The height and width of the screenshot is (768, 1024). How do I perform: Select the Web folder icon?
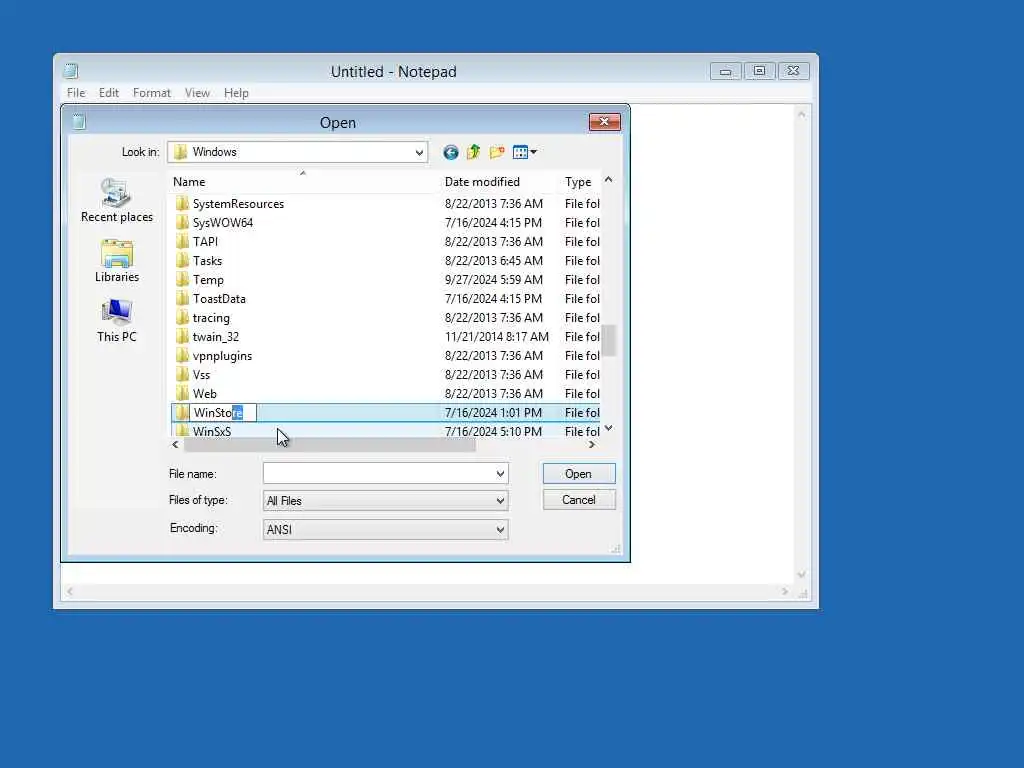click(x=182, y=393)
